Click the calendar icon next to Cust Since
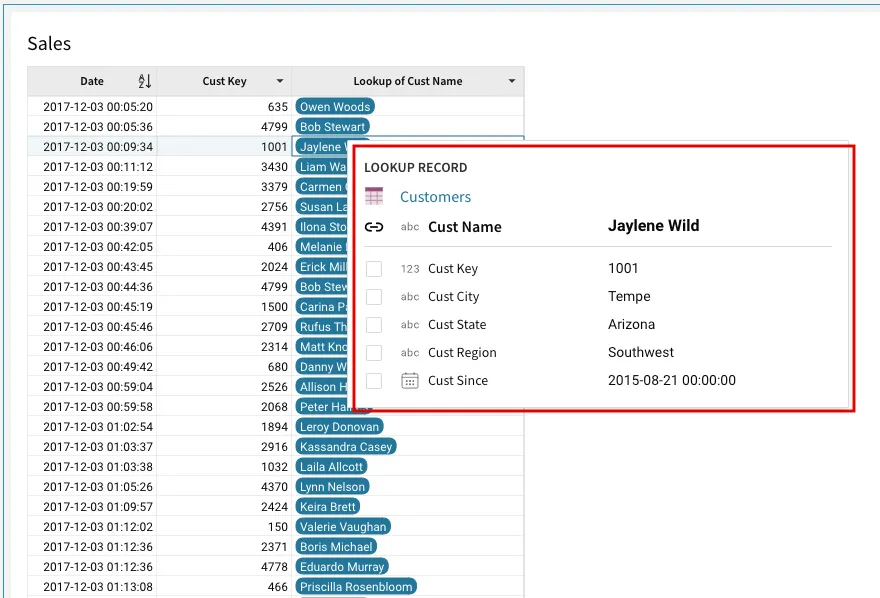Viewport: 880px width, 598px height. pyautogui.click(x=410, y=380)
